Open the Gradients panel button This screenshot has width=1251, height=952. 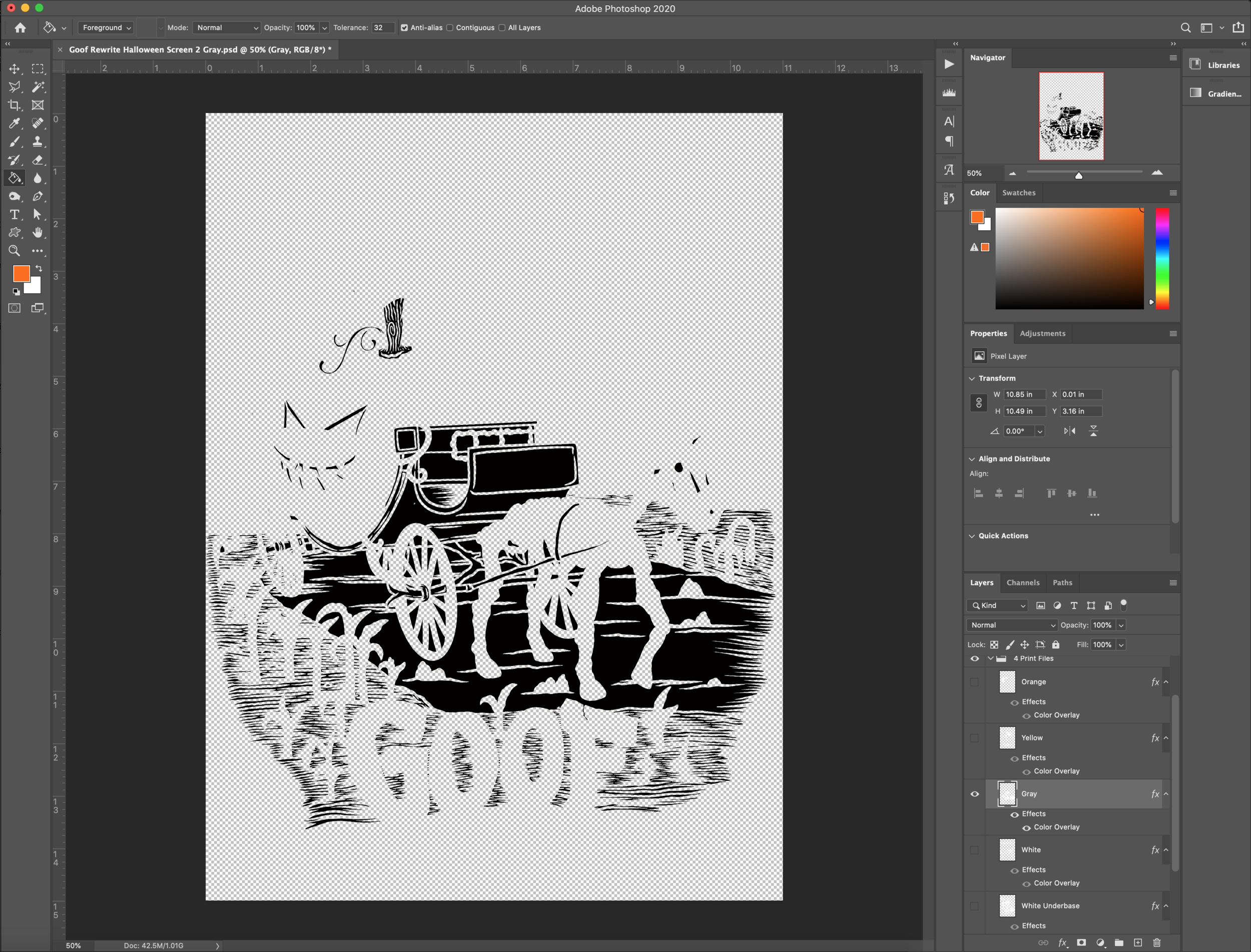click(1216, 94)
